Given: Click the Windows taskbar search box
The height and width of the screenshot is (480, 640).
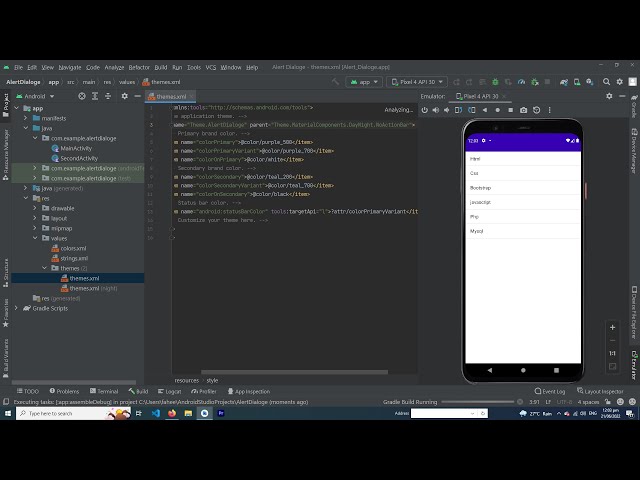Looking at the screenshot, I should tap(73, 413).
